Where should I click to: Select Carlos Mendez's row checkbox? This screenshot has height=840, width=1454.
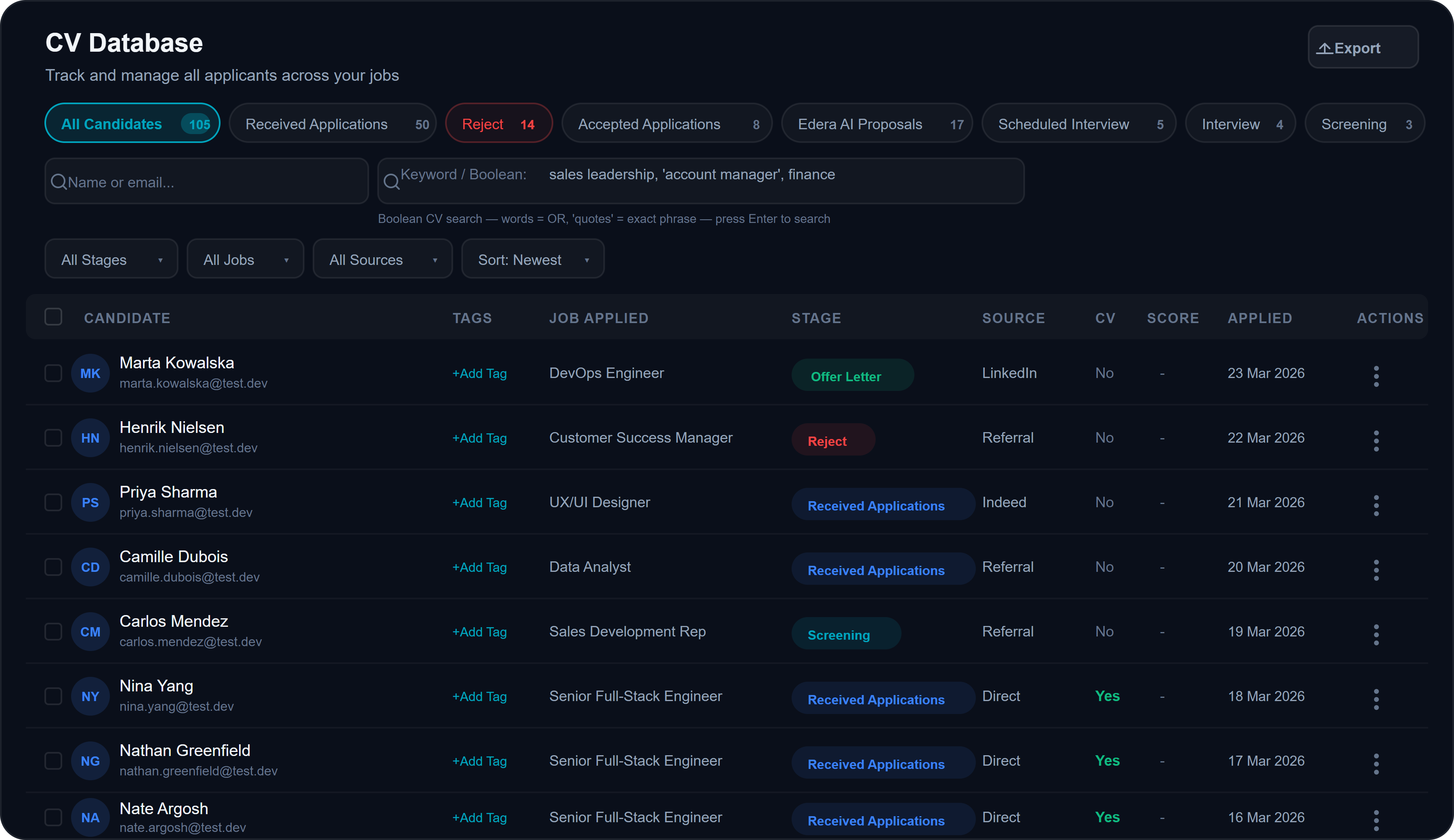[53, 632]
